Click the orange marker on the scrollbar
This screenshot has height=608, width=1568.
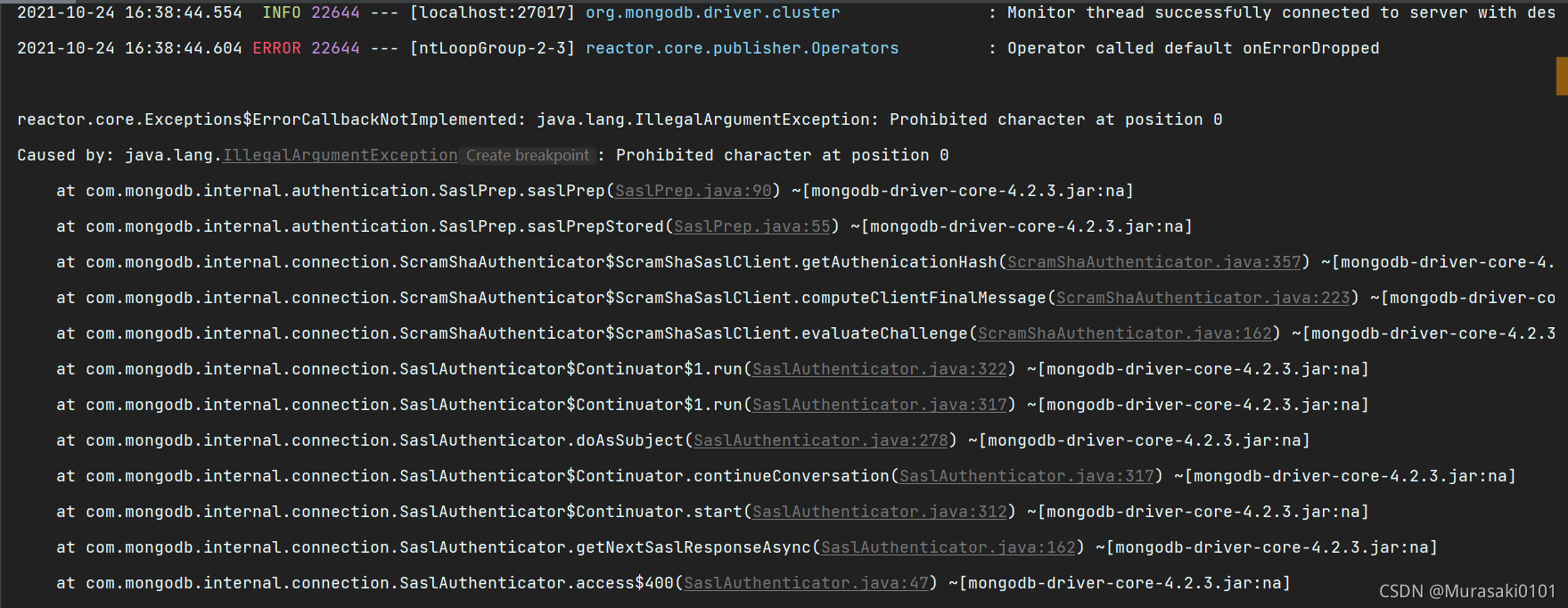(x=1562, y=76)
